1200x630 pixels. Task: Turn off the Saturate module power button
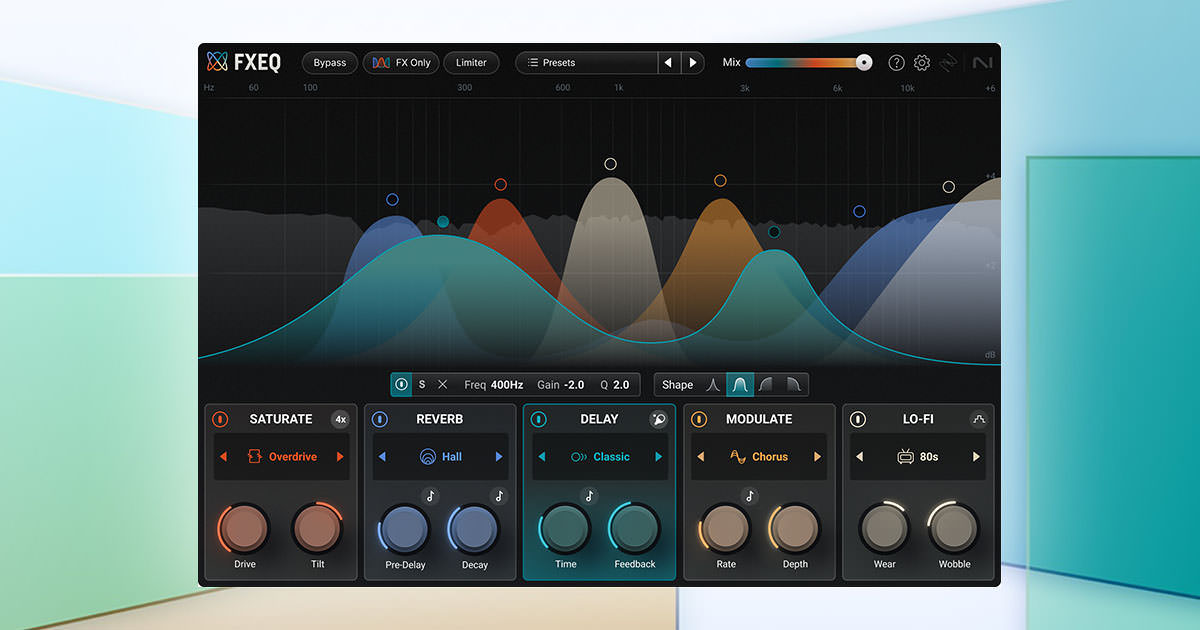click(x=221, y=420)
